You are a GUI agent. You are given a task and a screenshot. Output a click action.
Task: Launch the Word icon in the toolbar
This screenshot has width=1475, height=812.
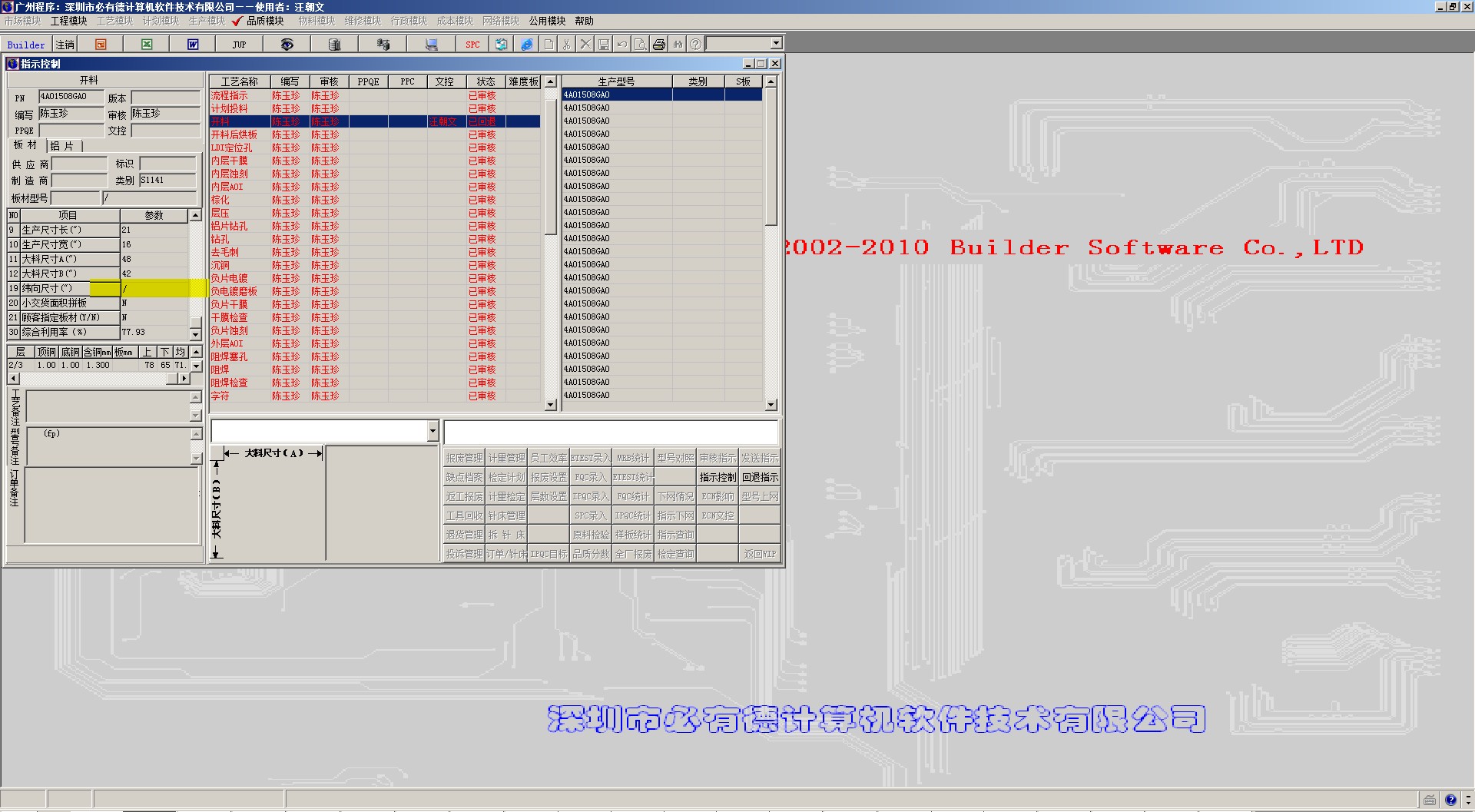(x=193, y=45)
